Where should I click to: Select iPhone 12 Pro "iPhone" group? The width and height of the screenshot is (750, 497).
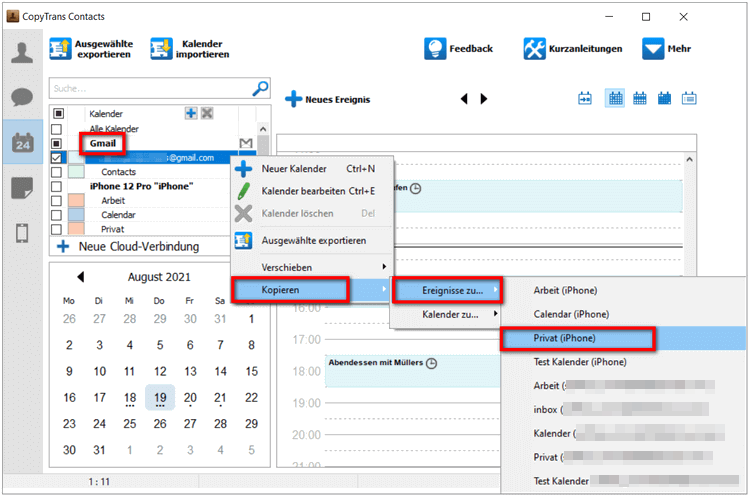click(142, 186)
